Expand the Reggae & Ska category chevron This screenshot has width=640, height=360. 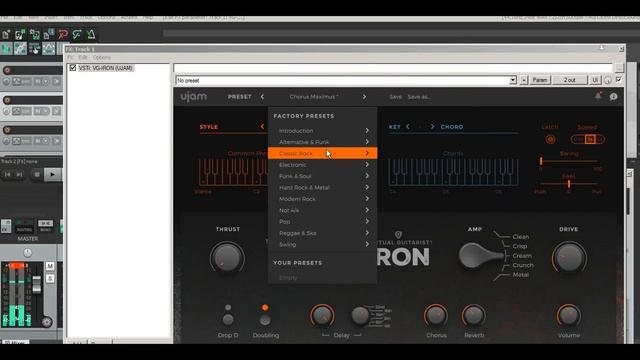(367, 233)
